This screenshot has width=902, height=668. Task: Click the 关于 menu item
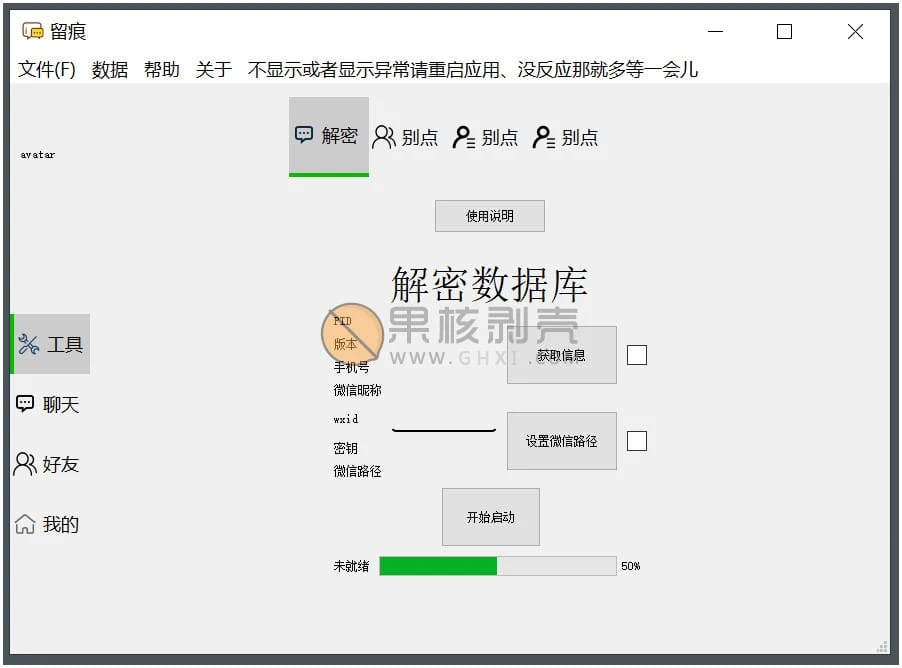(x=212, y=70)
